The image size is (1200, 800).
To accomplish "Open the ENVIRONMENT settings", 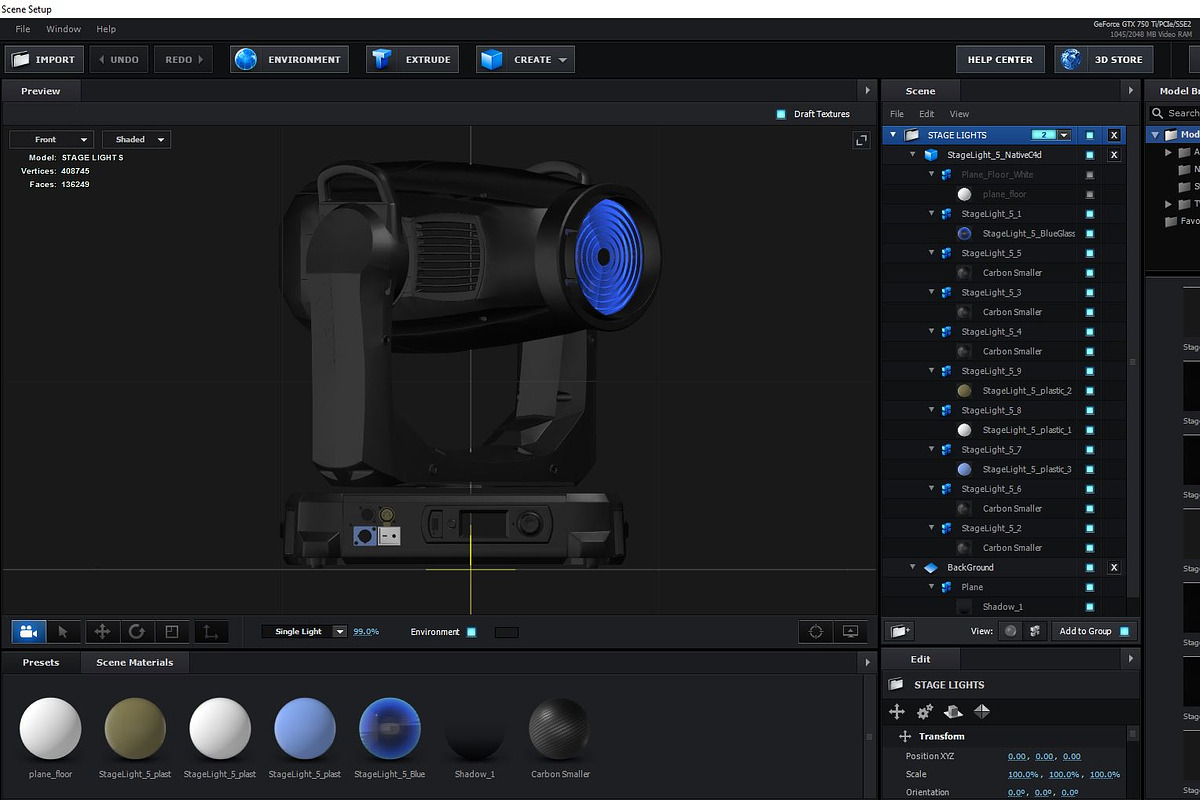I will coord(289,60).
